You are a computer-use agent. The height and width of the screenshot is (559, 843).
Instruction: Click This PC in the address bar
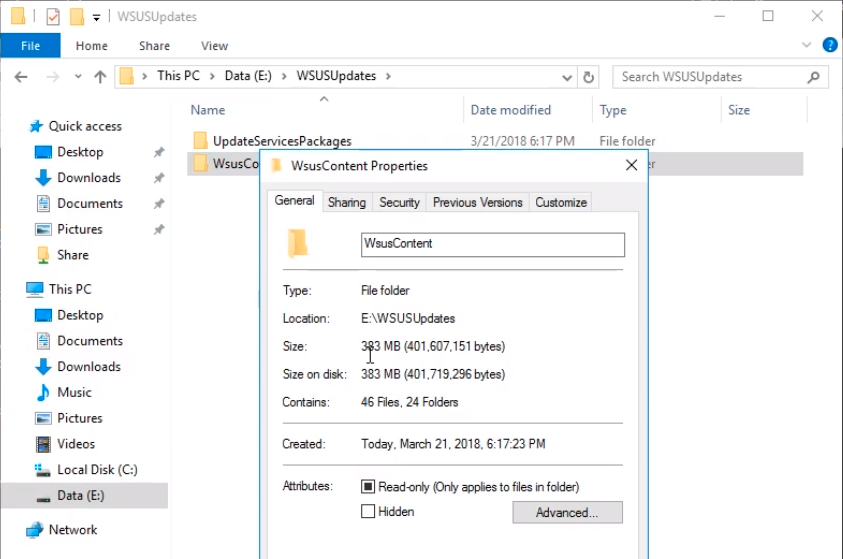click(x=178, y=76)
